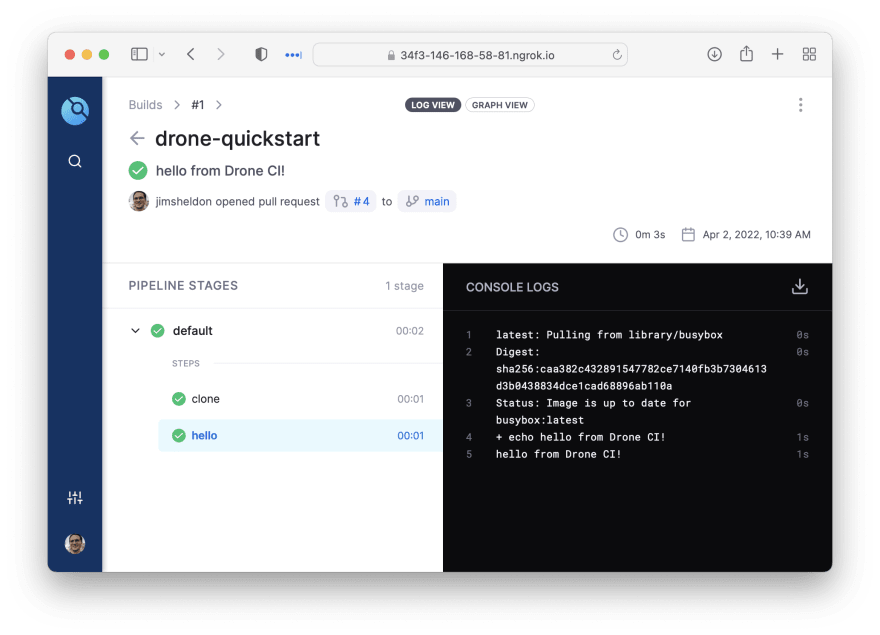Click the 'Digest:' log line
This screenshot has width=880, height=635.
coord(631,368)
